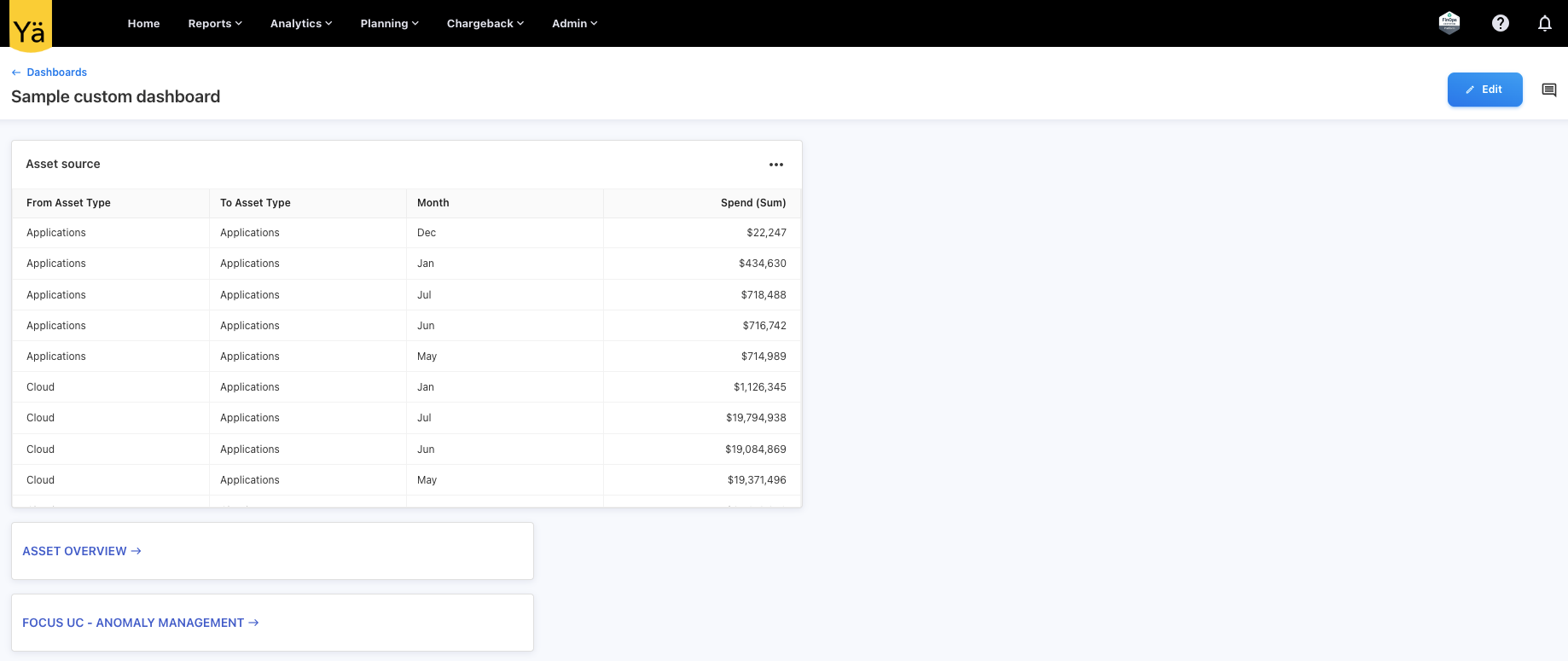The width and height of the screenshot is (1568, 661).
Task: Go to Home in the top navigation
Action: 143,23
